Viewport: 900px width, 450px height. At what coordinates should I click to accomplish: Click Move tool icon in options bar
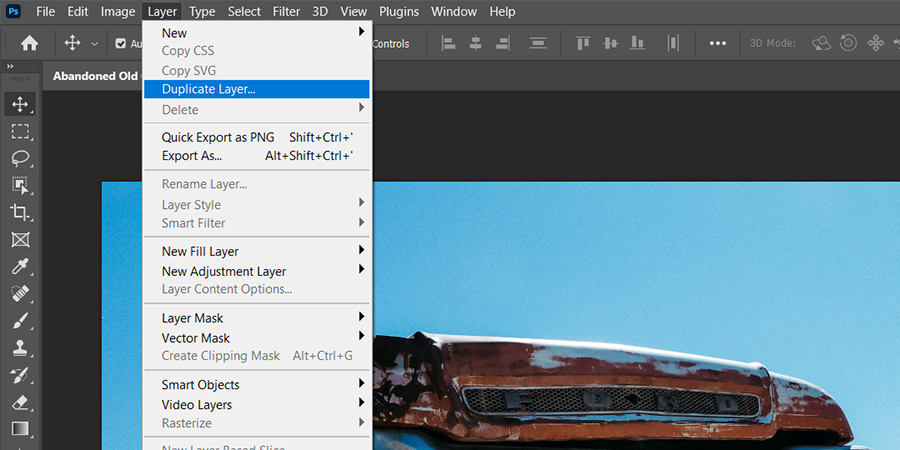click(x=72, y=43)
